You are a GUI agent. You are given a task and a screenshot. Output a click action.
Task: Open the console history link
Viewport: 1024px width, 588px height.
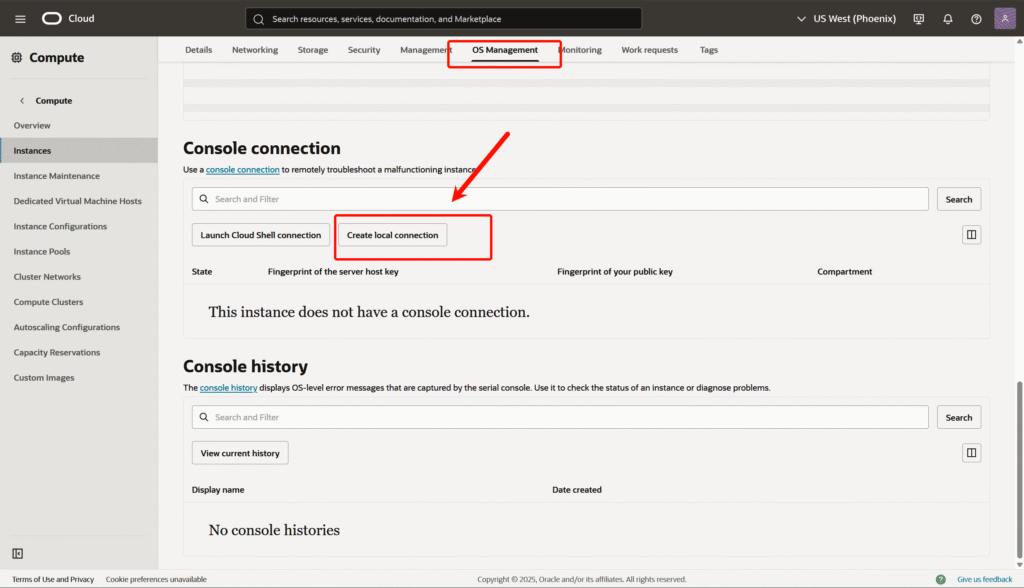[x=228, y=388]
